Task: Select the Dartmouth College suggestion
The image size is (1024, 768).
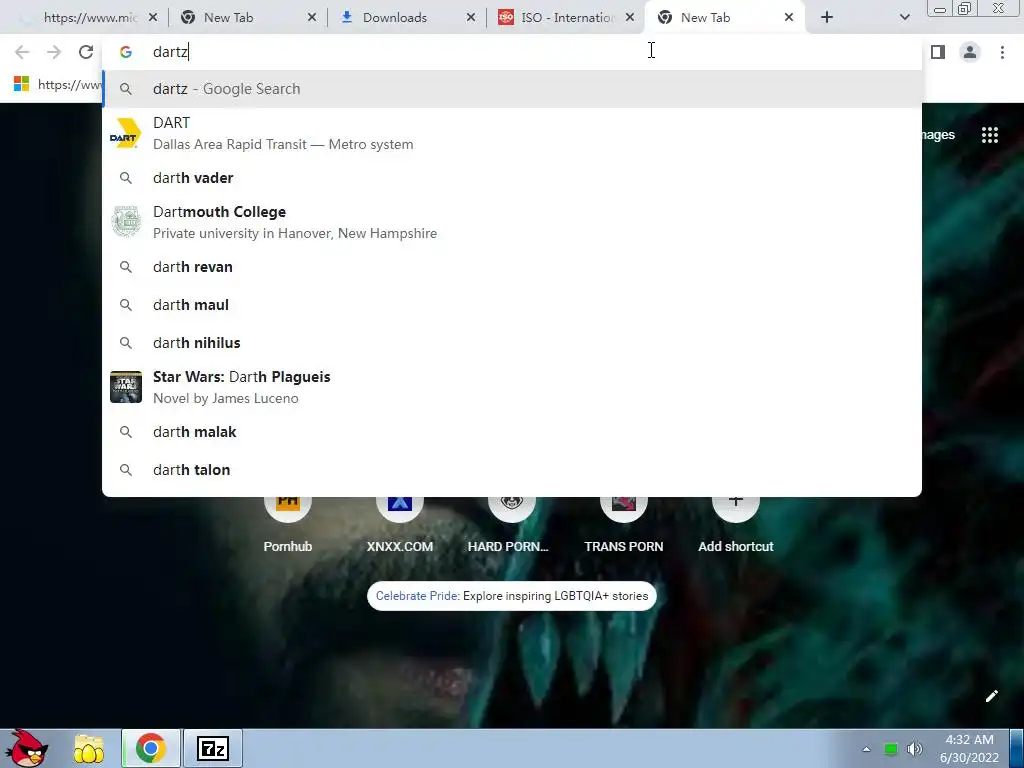Action: (x=512, y=222)
